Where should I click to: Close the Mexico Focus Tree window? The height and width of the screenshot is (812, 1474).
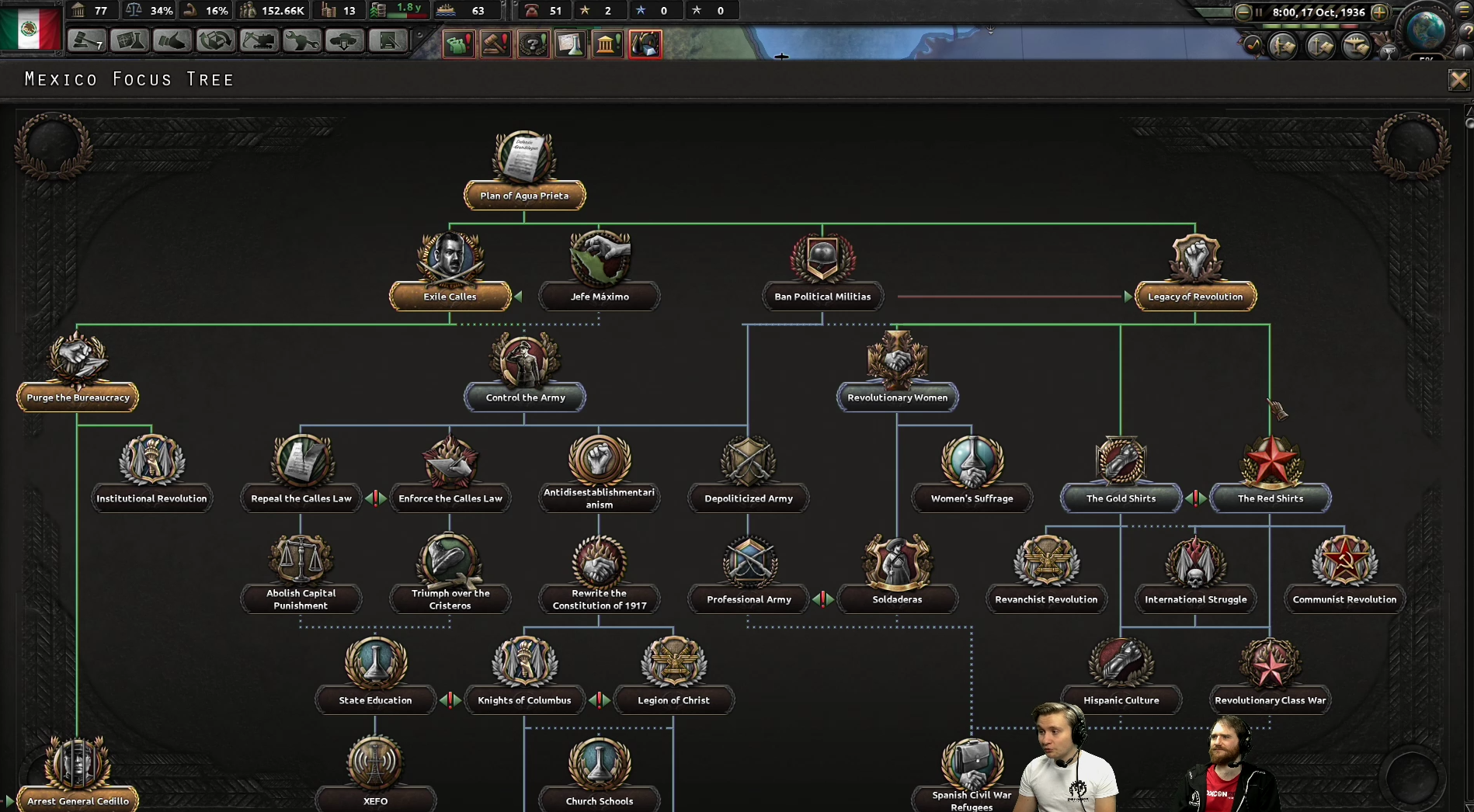tap(1458, 79)
